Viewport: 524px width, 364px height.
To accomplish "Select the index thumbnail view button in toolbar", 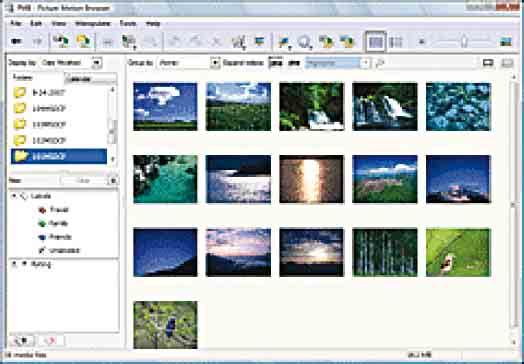I will coord(376,42).
